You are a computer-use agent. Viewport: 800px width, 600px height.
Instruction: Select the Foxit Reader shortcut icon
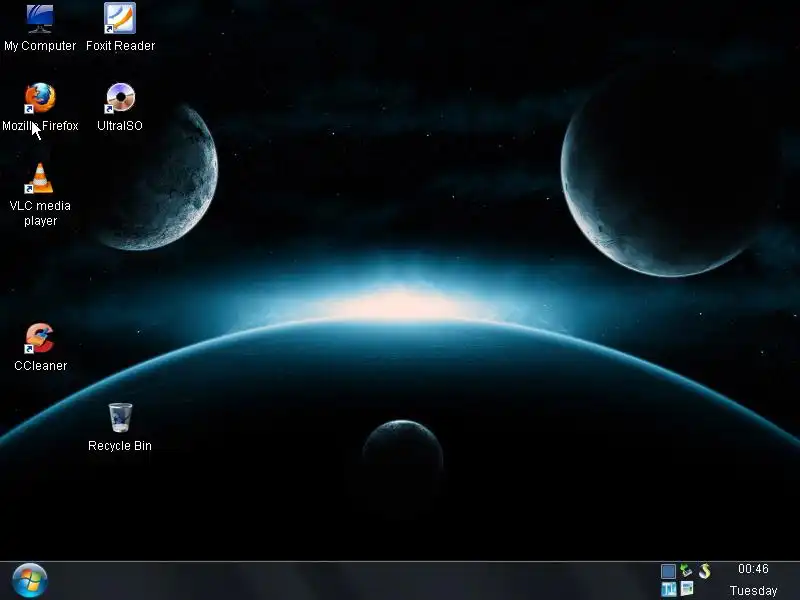click(120, 18)
